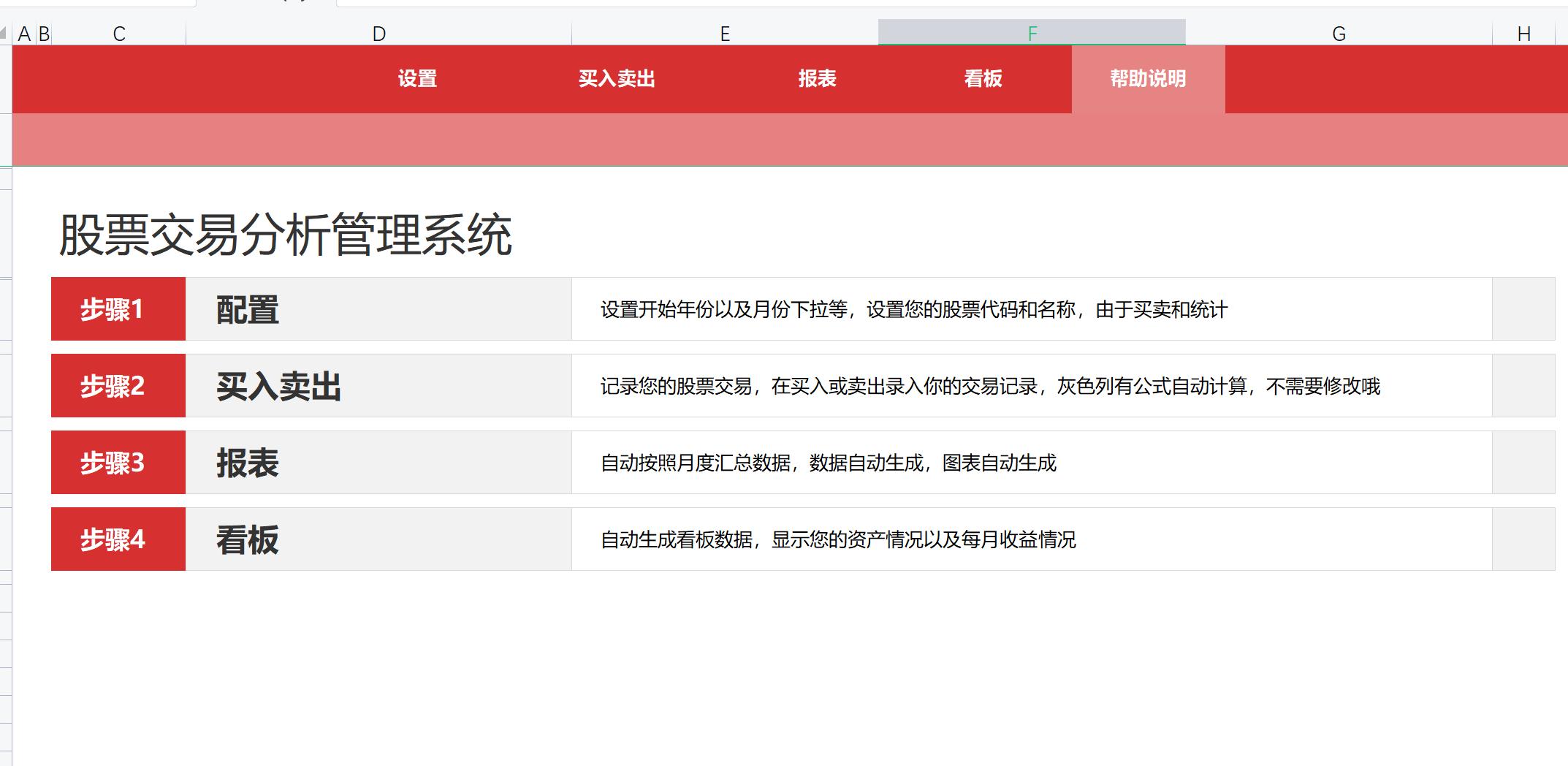
Task: Click the 步骤4 red label
Action: [117, 539]
